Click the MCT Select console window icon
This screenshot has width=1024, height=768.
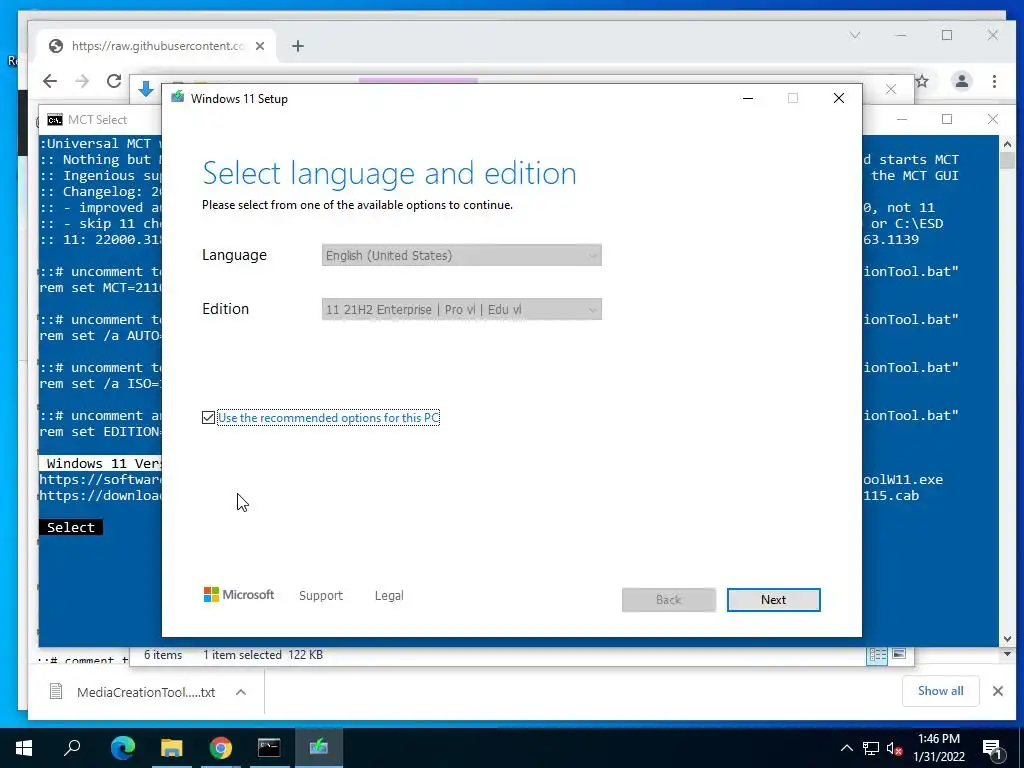tap(55, 120)
